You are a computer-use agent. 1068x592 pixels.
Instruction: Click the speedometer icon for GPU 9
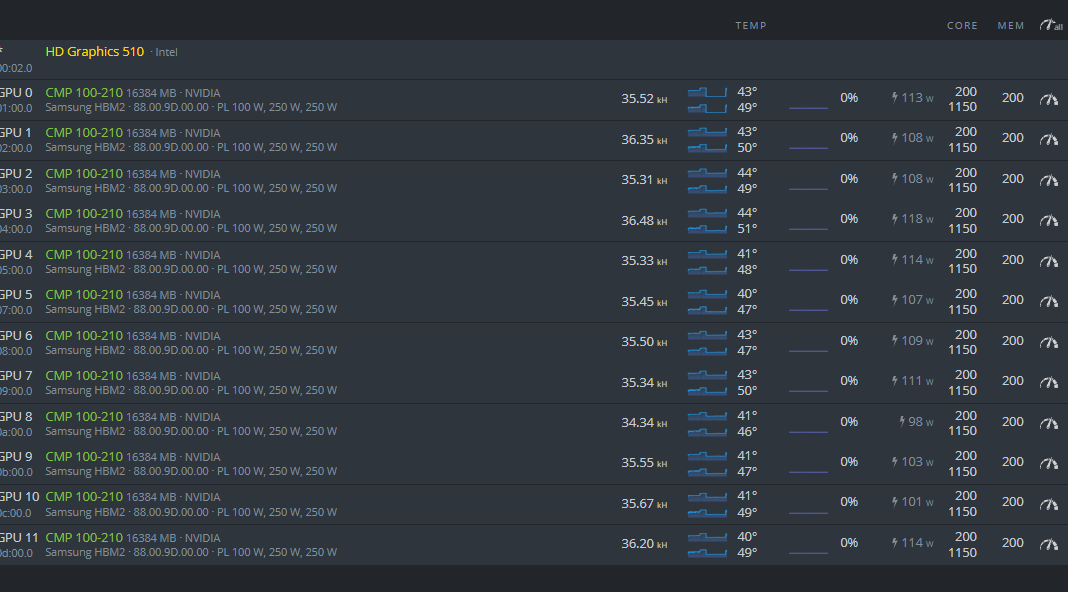pyautogui.click(x=1048, y=463)
